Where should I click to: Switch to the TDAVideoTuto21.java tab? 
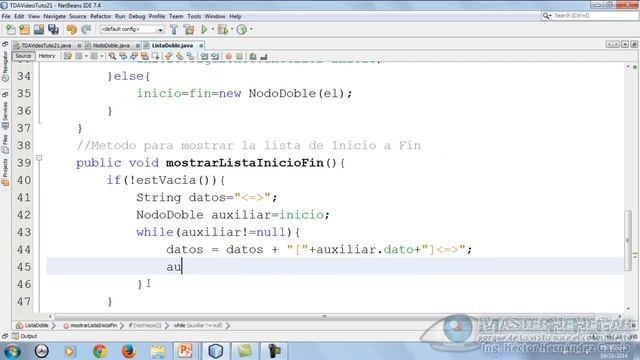pyautogui.click(x=46, y=45)
